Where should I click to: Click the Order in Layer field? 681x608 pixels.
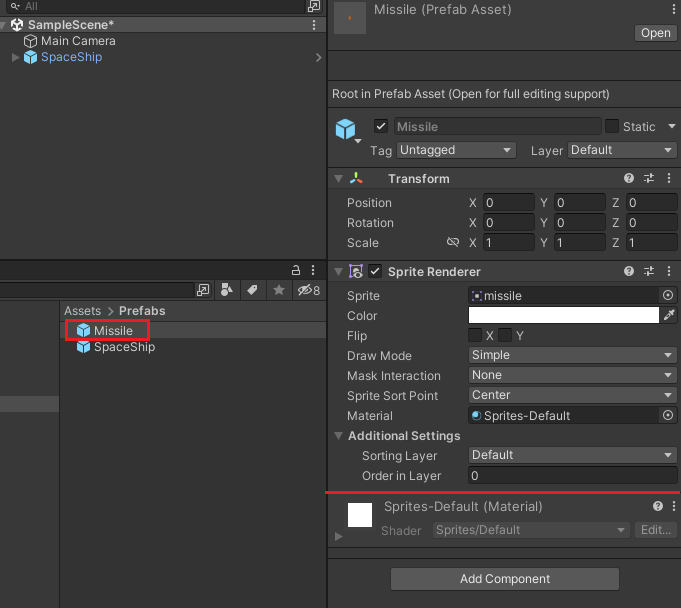tap(572, 476)
